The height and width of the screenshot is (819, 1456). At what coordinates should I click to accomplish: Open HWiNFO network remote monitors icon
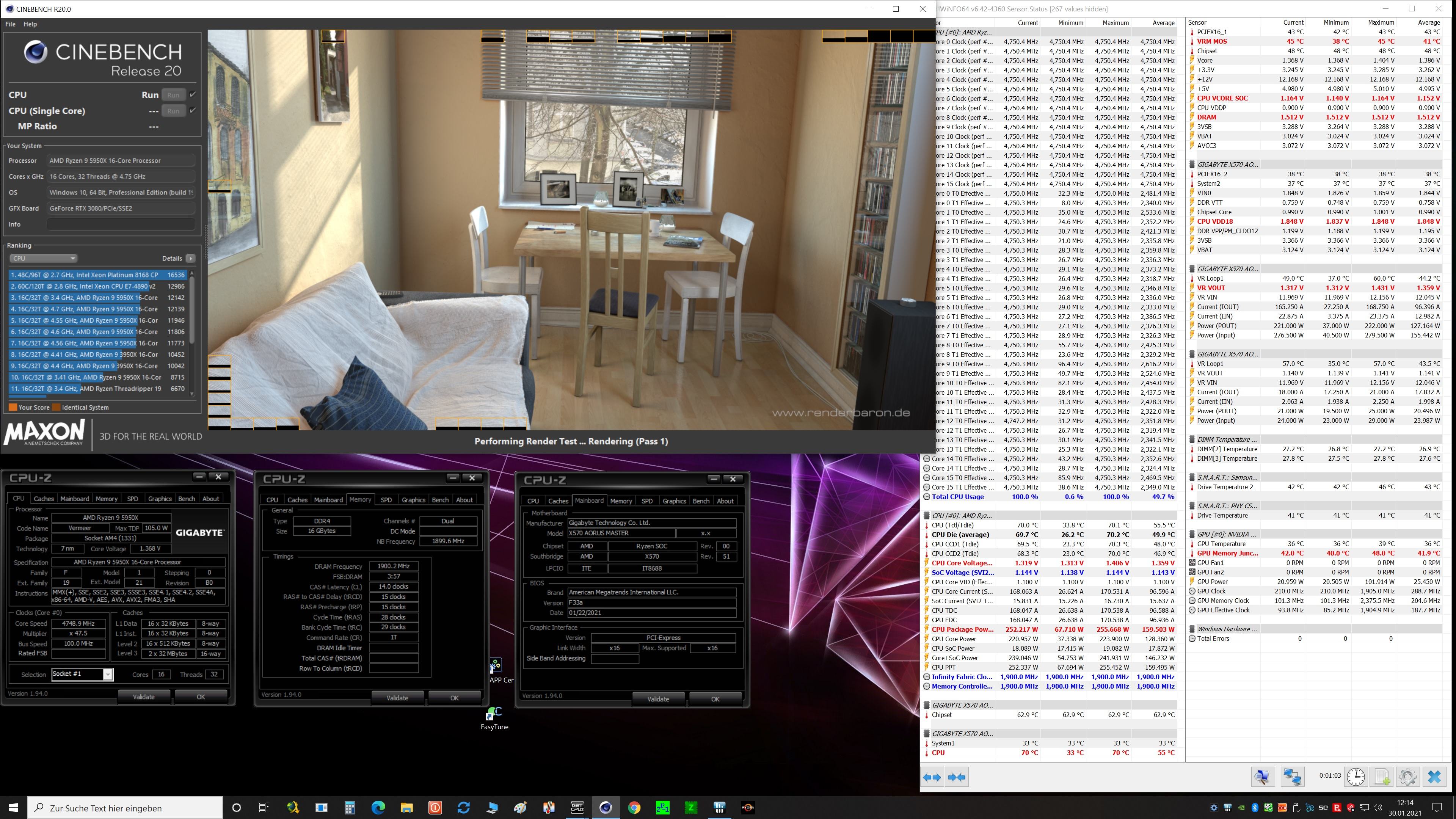point(1292,777)
